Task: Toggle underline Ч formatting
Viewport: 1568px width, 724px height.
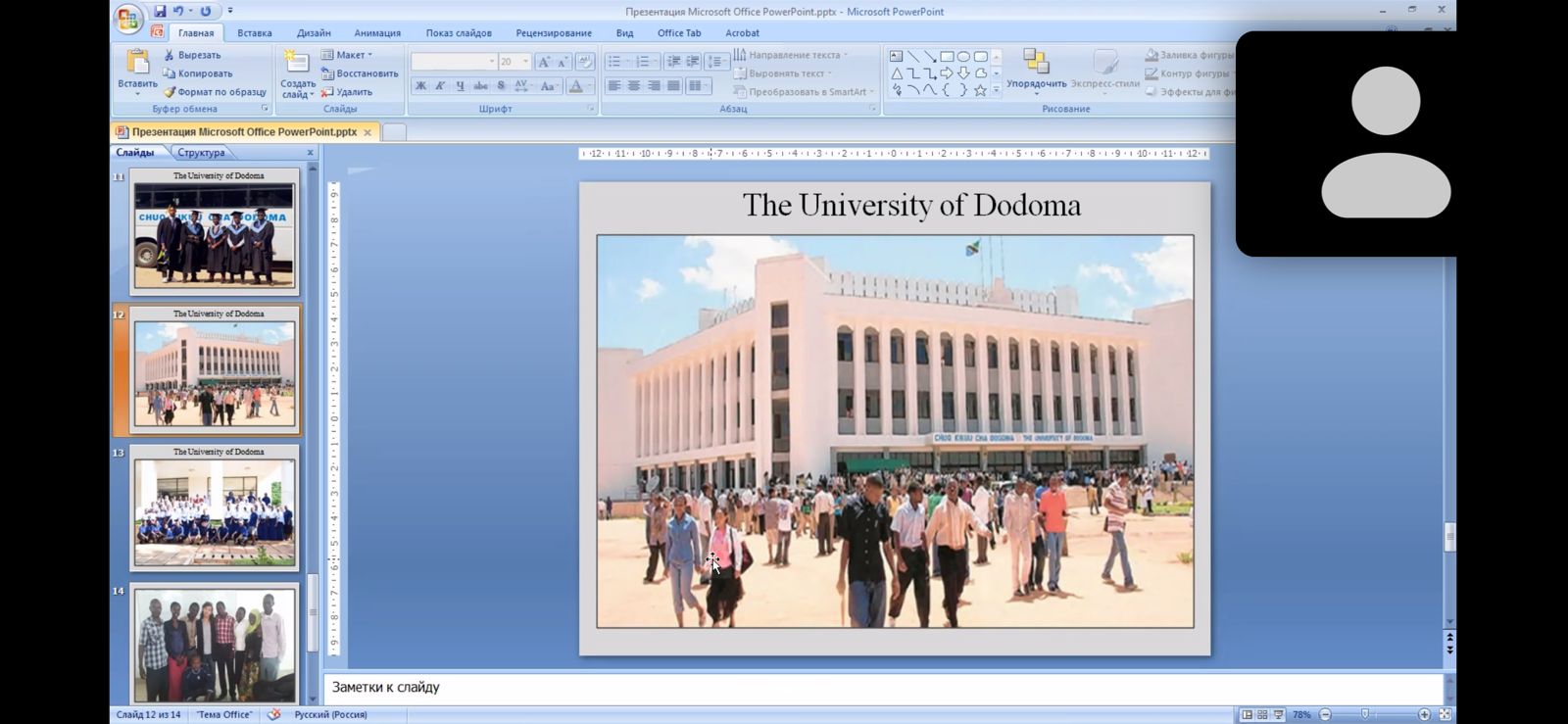Action: pos(460,86)
